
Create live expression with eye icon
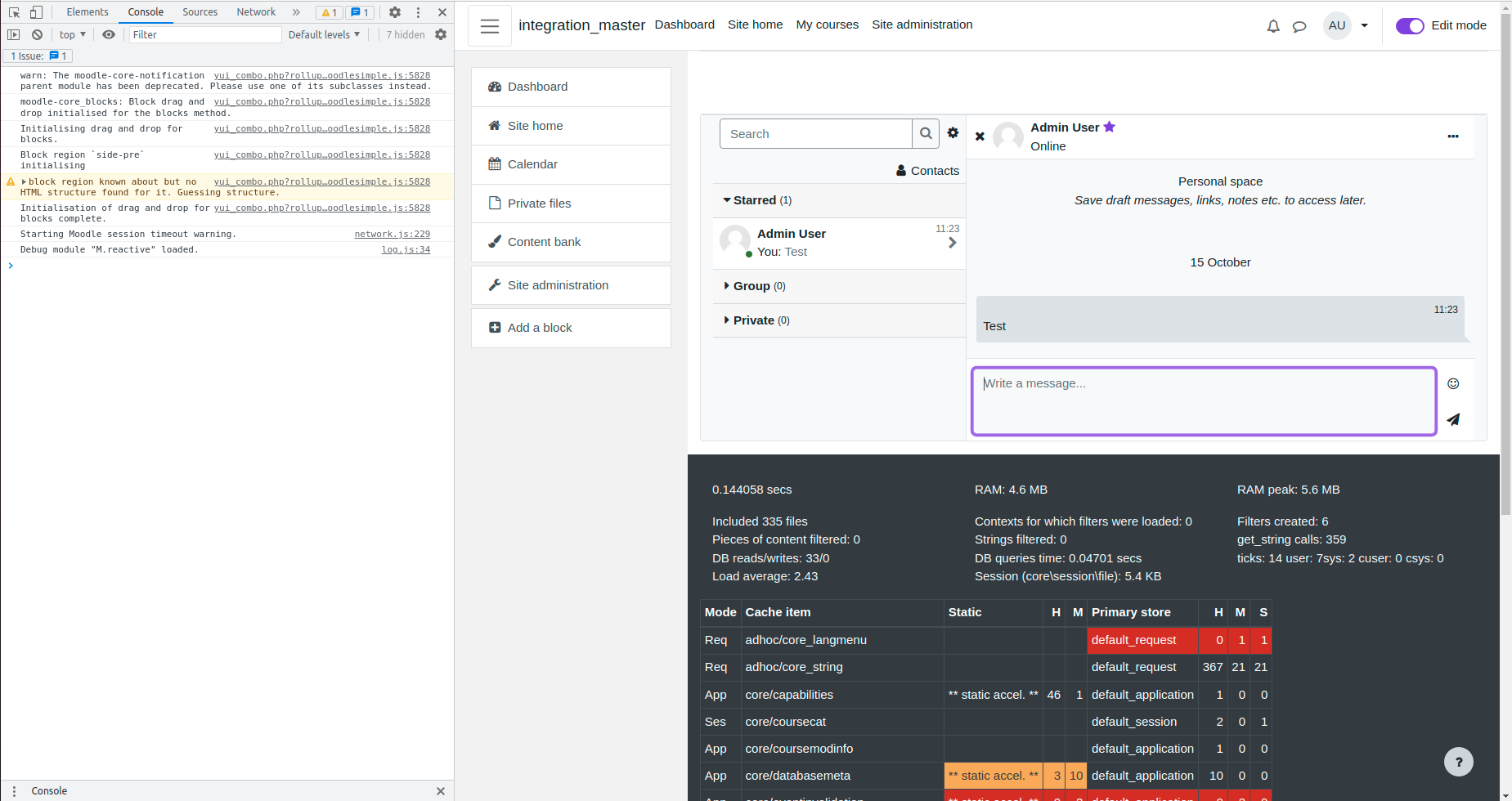[109, 34]
